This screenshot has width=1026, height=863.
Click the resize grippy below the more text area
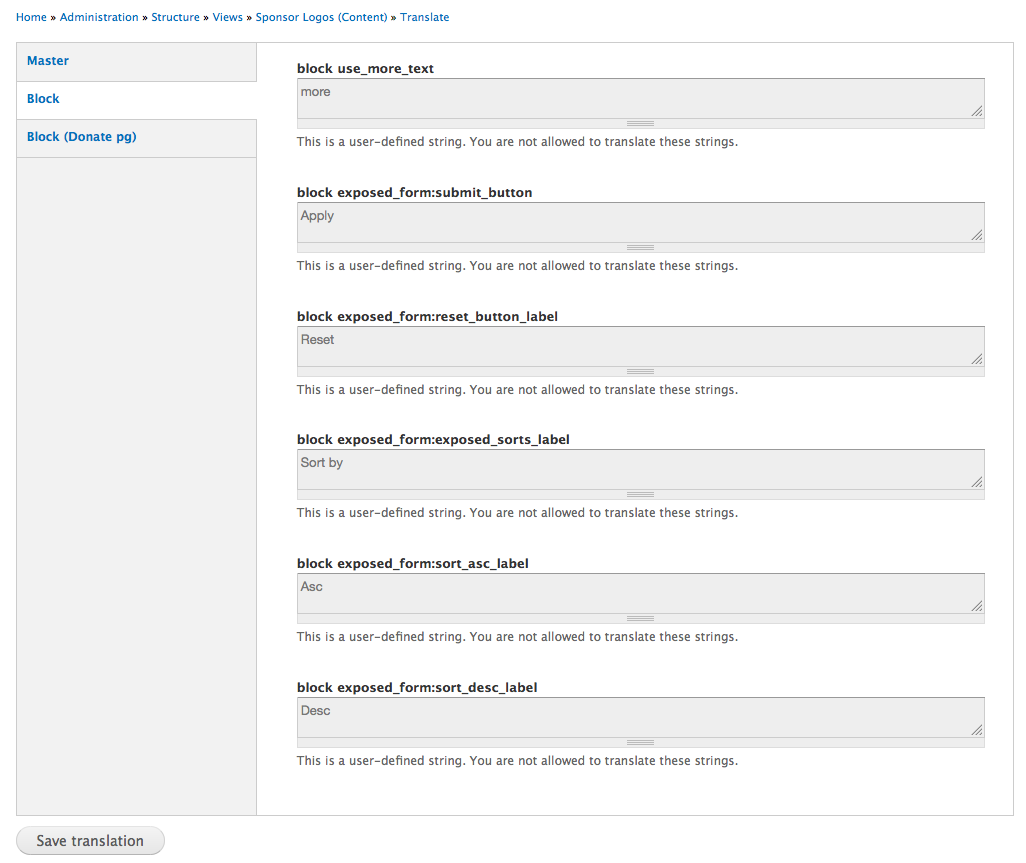coord(640,123)
